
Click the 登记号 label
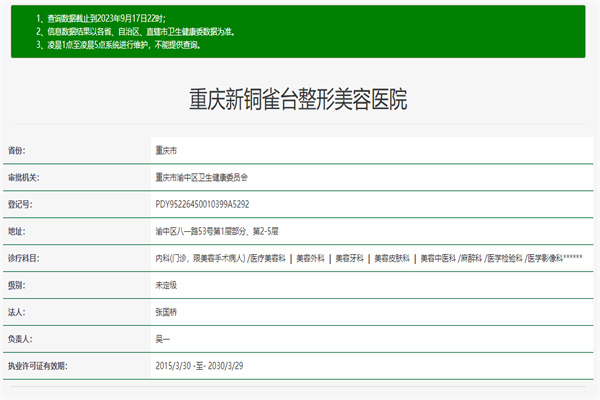[20, 204]
